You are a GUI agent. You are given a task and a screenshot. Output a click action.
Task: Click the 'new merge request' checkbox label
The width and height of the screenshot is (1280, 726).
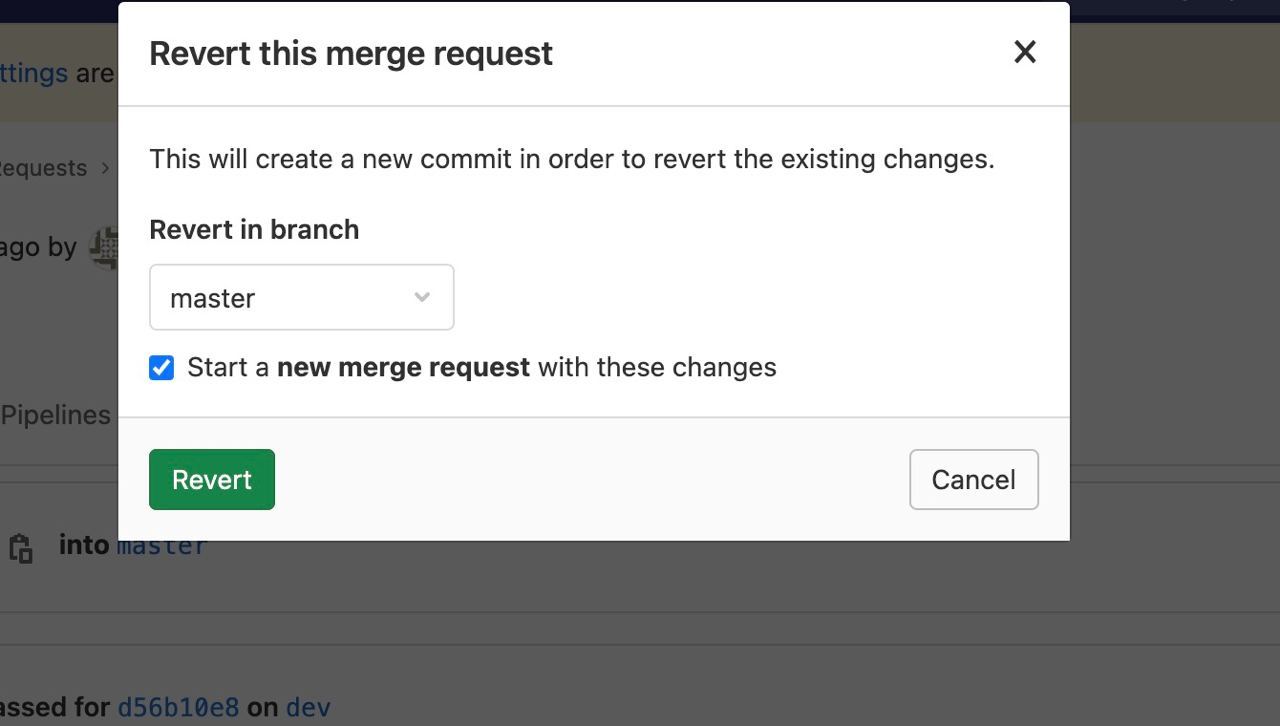pos(481,367)
